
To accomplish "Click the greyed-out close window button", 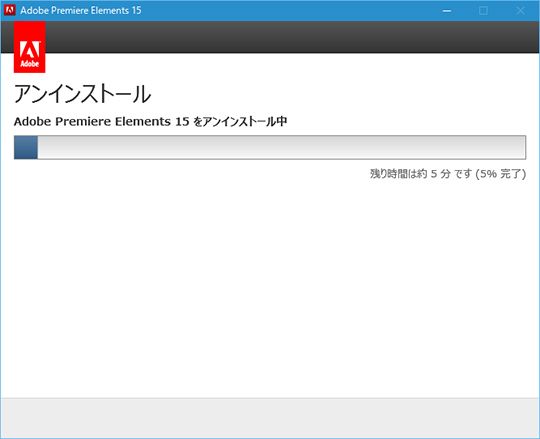I will [520, 11].
